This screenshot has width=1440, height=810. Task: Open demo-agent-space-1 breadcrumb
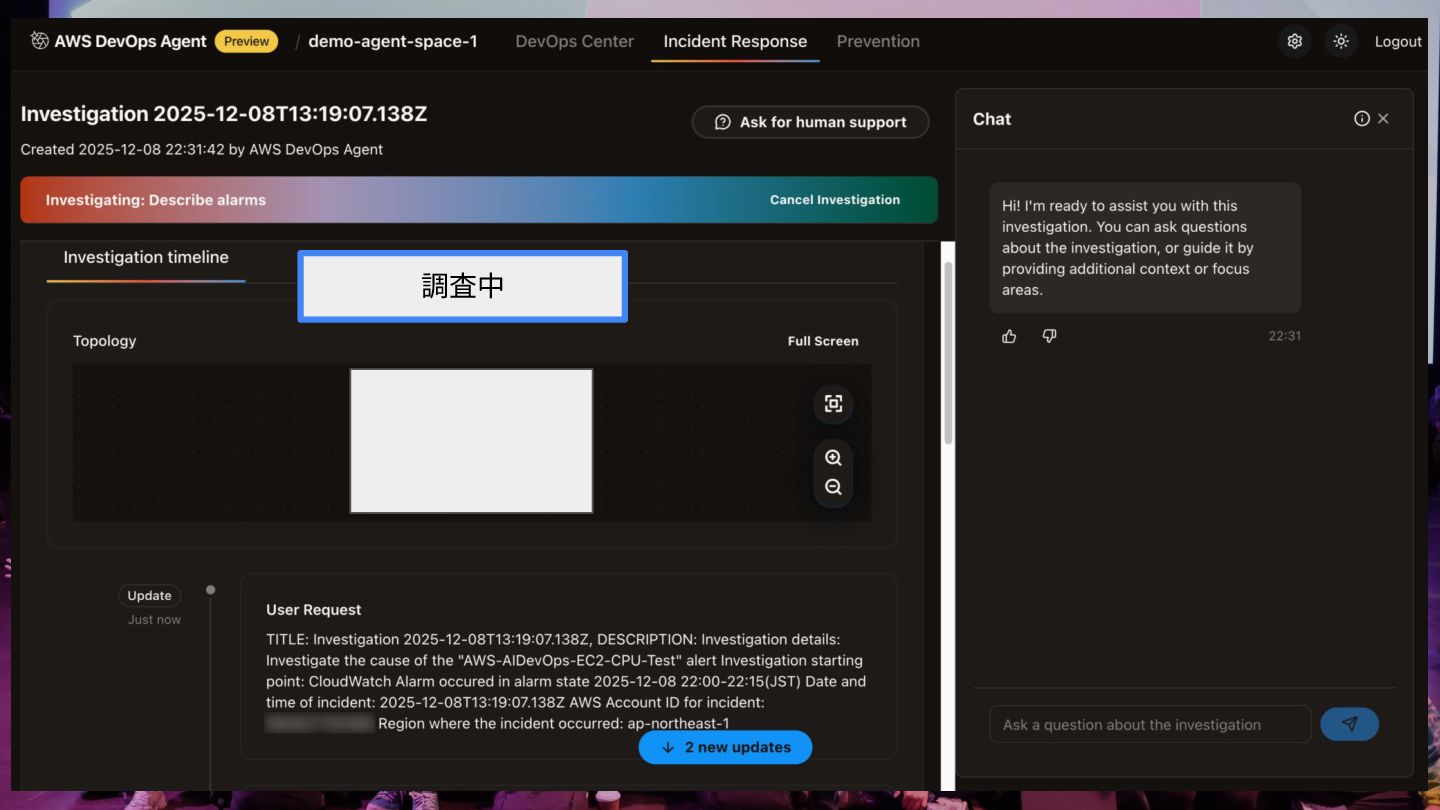[393, 41]
